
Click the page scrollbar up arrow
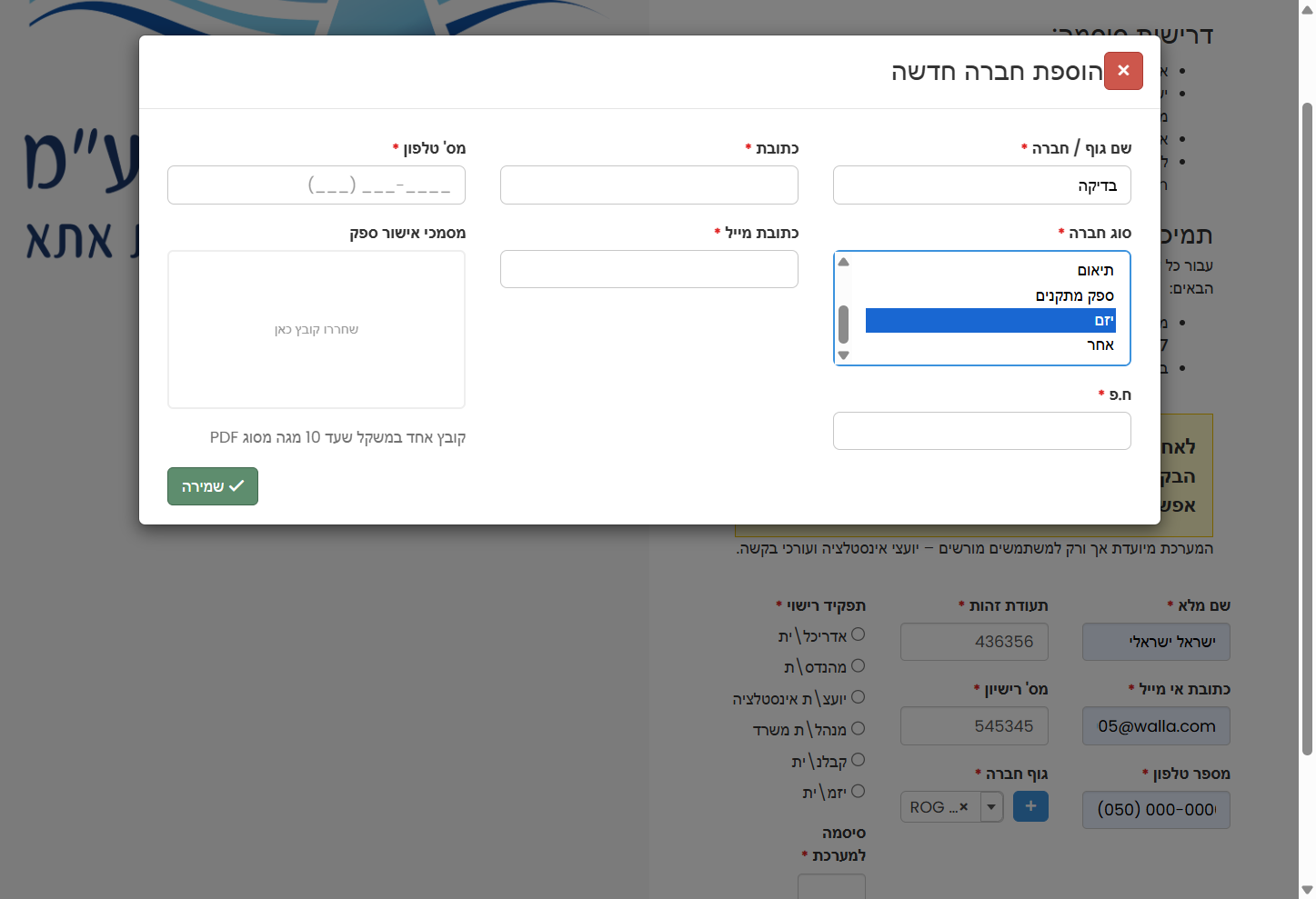pyautogui.click(x=1308, y=8)
